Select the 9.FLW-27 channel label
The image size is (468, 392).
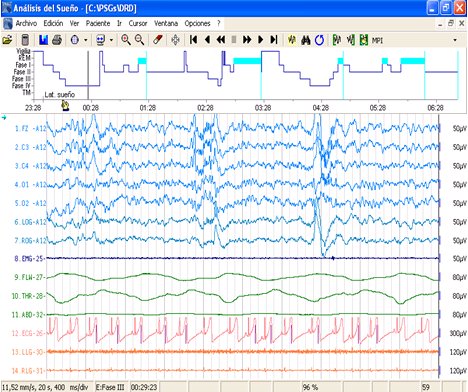[x=29, y=277]
